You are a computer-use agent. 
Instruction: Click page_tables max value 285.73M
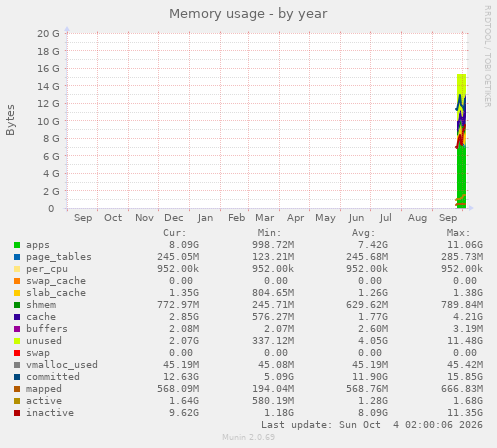click(462, 257)
